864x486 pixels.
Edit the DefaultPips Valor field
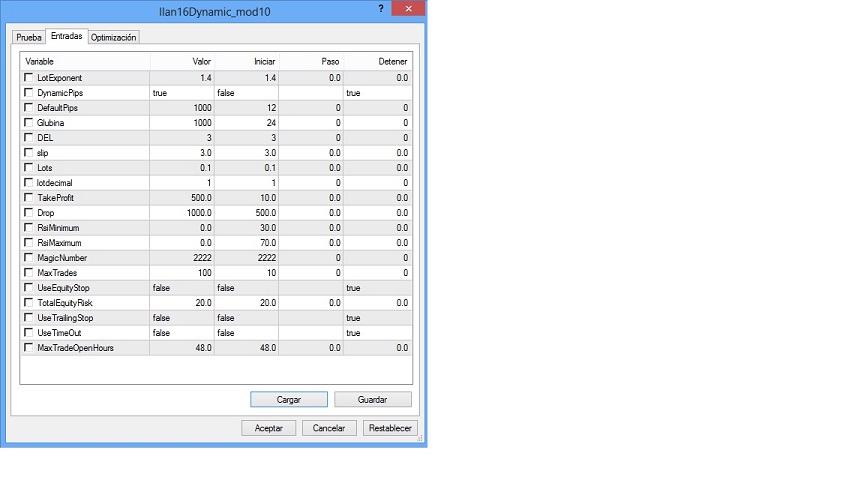coord(182,108)
